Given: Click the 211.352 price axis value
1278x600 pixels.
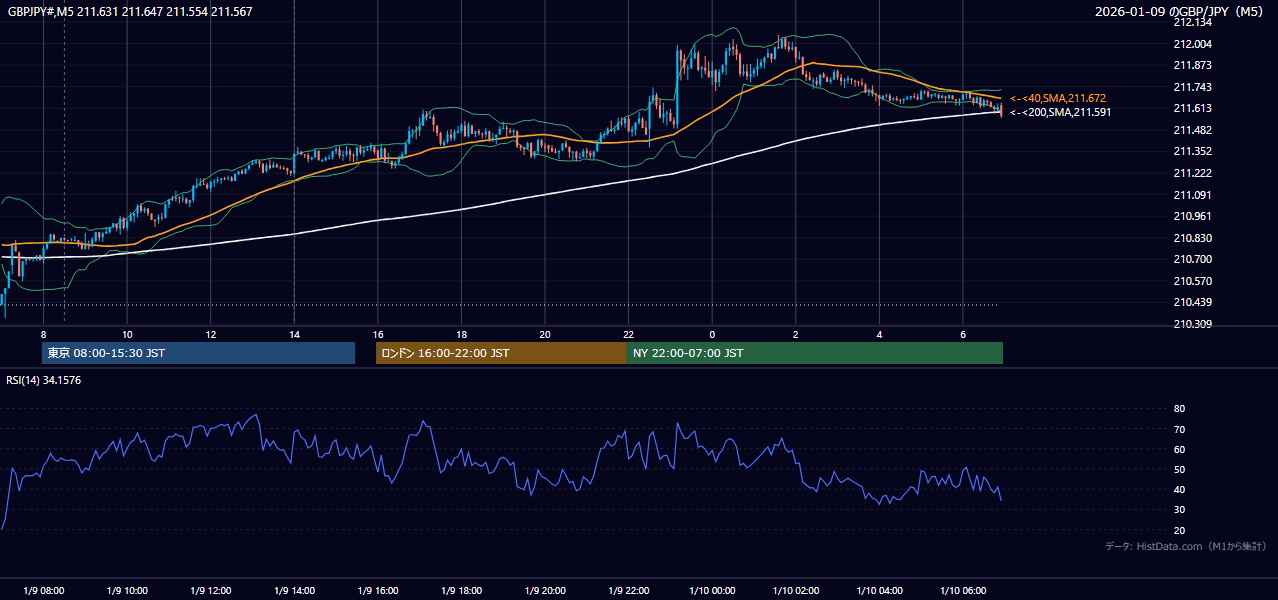Looking at the screenshot, I should 1192,152.
